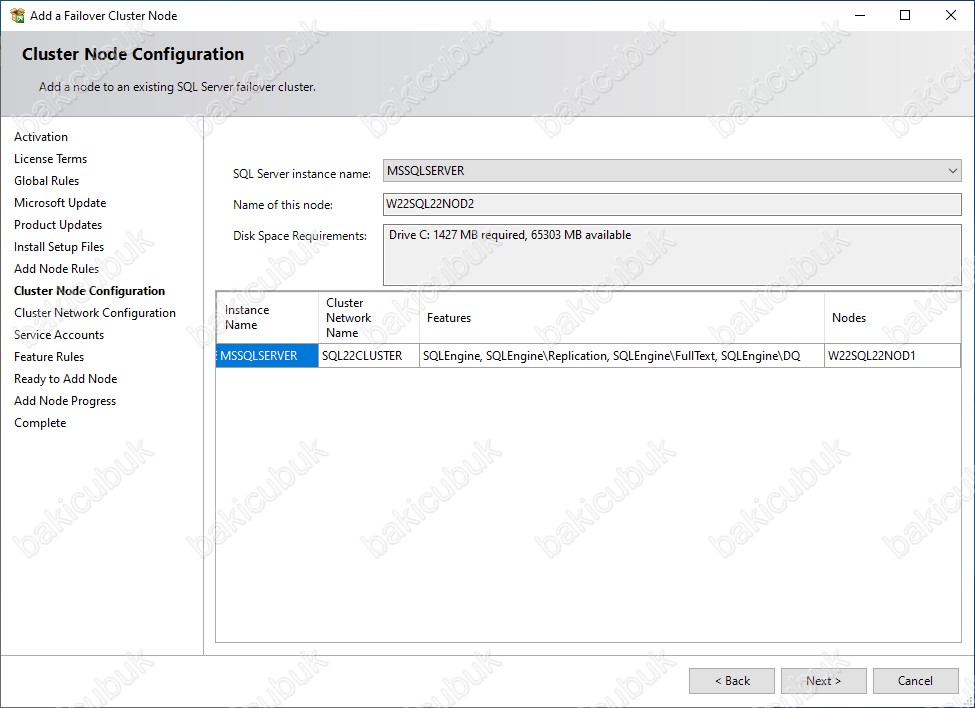The height and width of the screenshot is (708, 975).
Task: Go to the Service Accounts step
Action: (59, 335)
